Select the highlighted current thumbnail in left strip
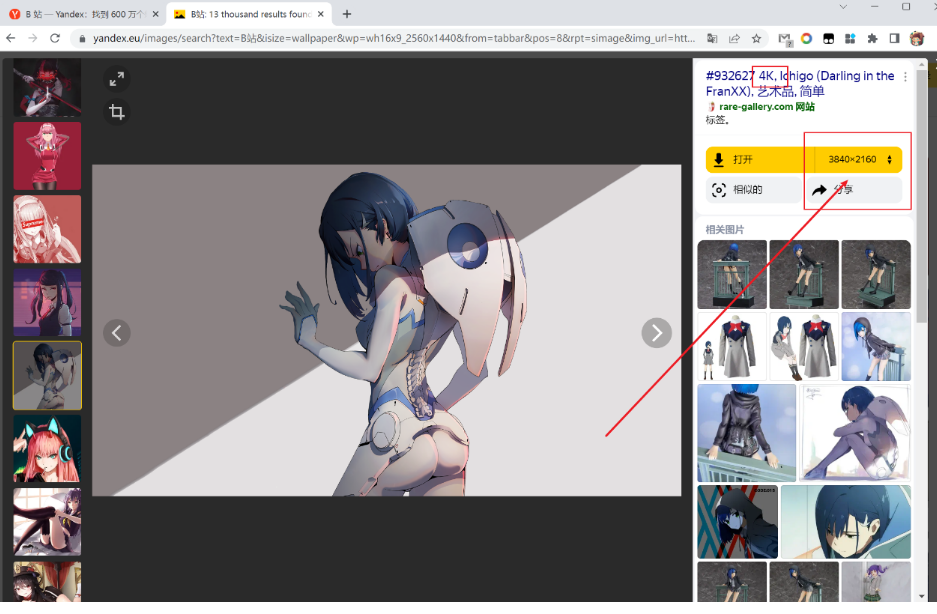This screenshot has height=614, width=937. click(x=47, y=375)
